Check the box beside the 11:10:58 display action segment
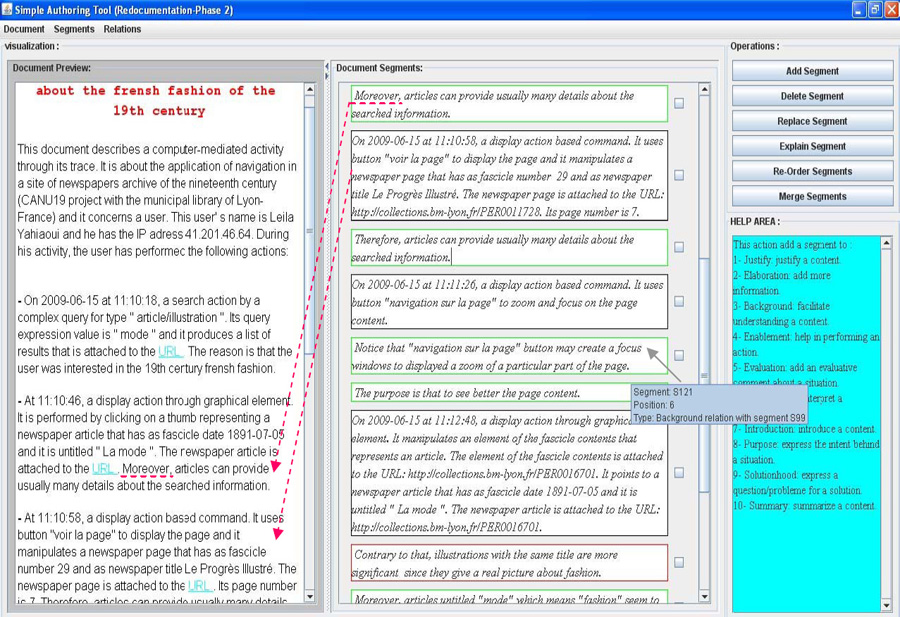The width and height of the screenshot is (900, 617). click(x=679, y=175)
